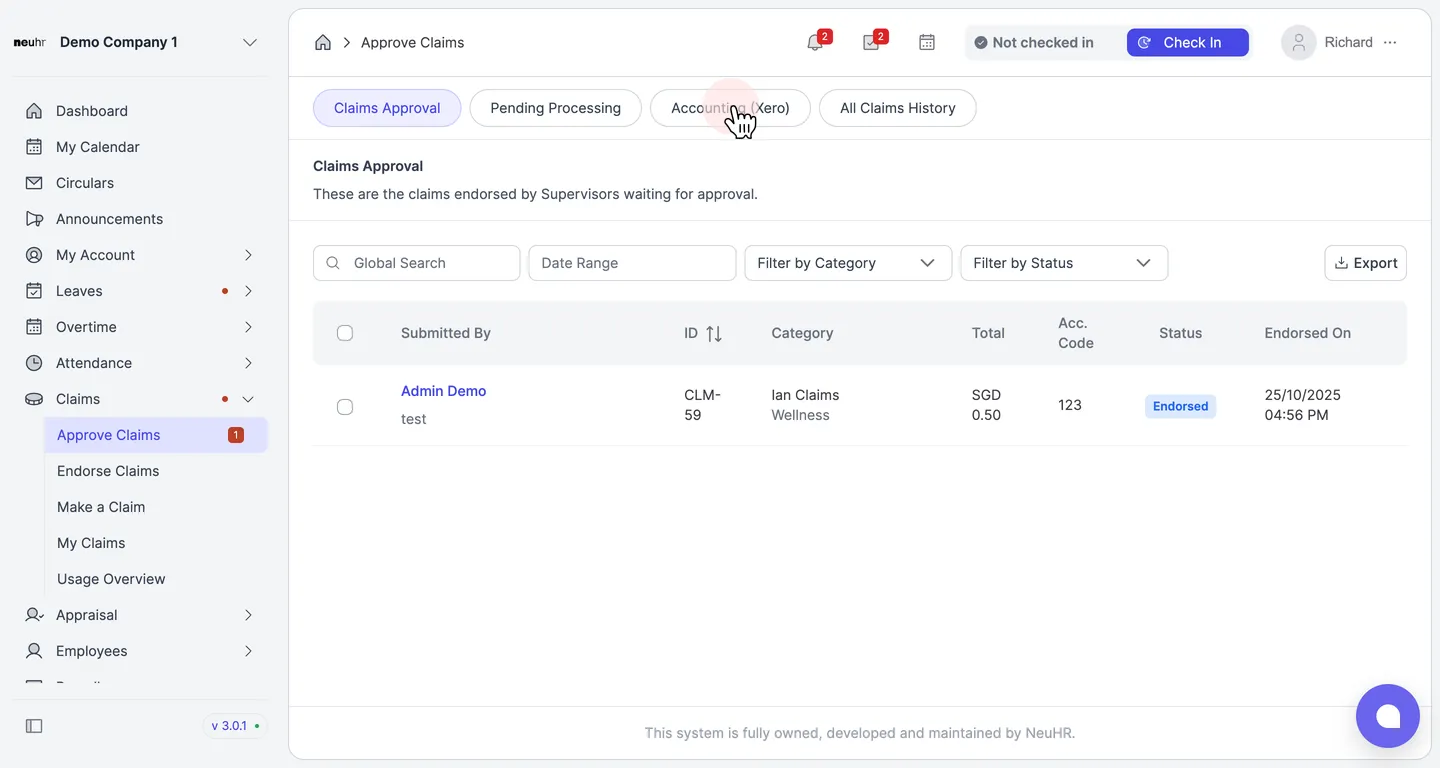Click the 123 account code cell
The image size is (1440, 768).
coord(1070,405)
